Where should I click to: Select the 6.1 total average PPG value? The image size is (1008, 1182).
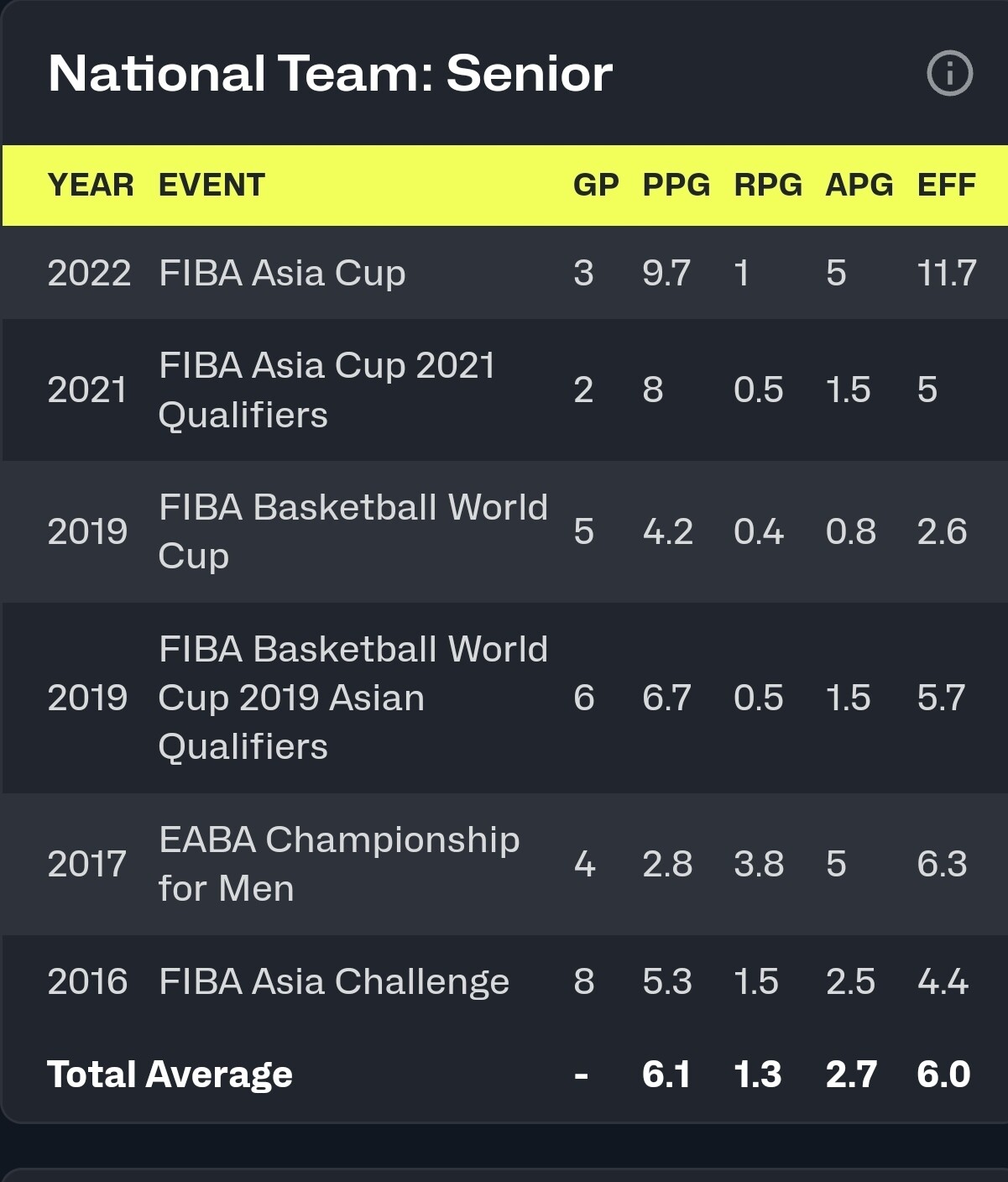[666, 1075]
